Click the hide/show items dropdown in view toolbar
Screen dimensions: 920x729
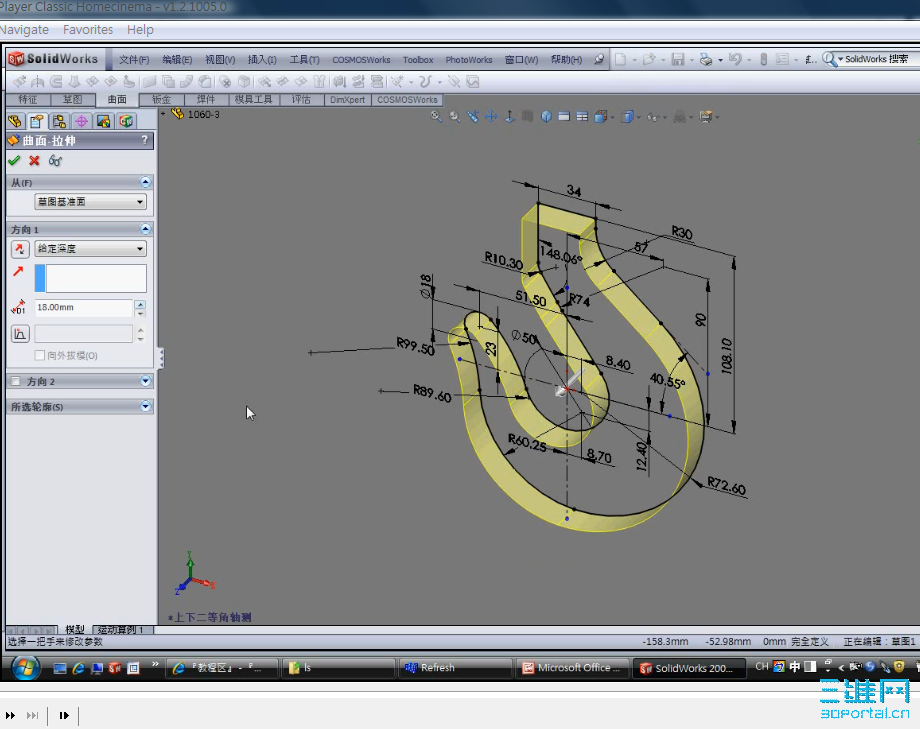[x=664, y=117]
